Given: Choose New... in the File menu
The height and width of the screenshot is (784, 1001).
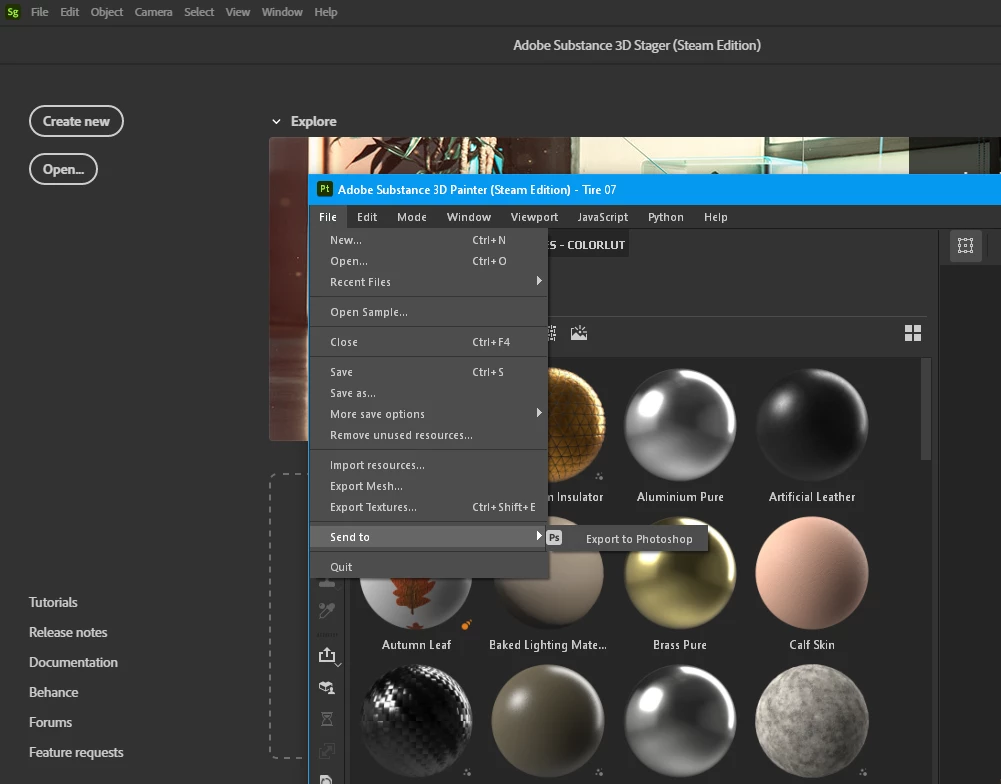Looking at the screenshot, I should (x=428, y=240).
